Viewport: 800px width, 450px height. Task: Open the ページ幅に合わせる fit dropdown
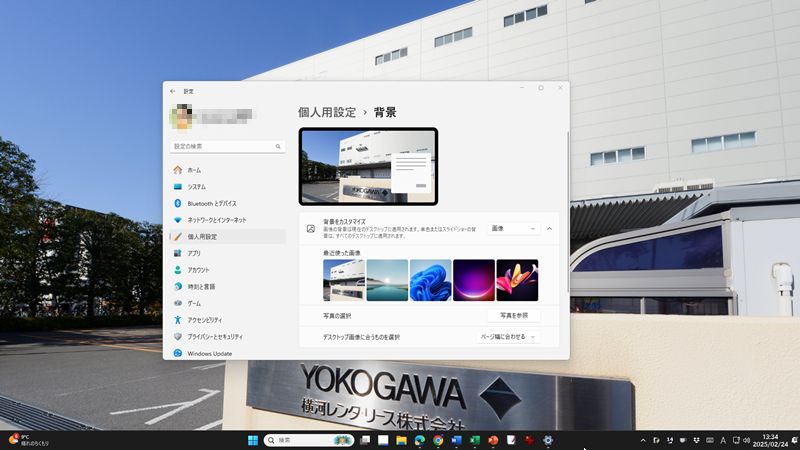coord(508,337)
